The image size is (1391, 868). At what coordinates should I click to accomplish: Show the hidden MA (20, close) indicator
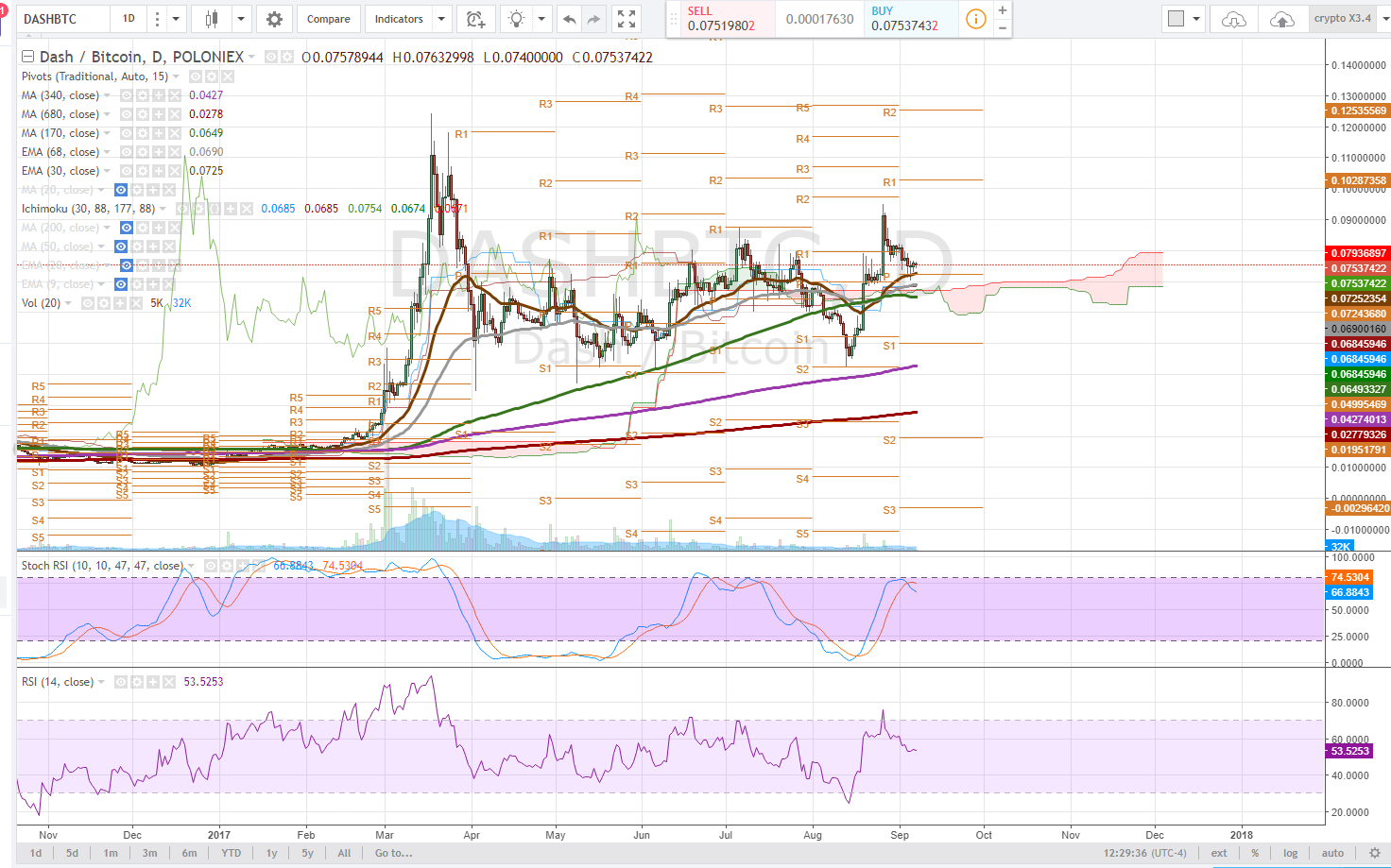[121, 190]
